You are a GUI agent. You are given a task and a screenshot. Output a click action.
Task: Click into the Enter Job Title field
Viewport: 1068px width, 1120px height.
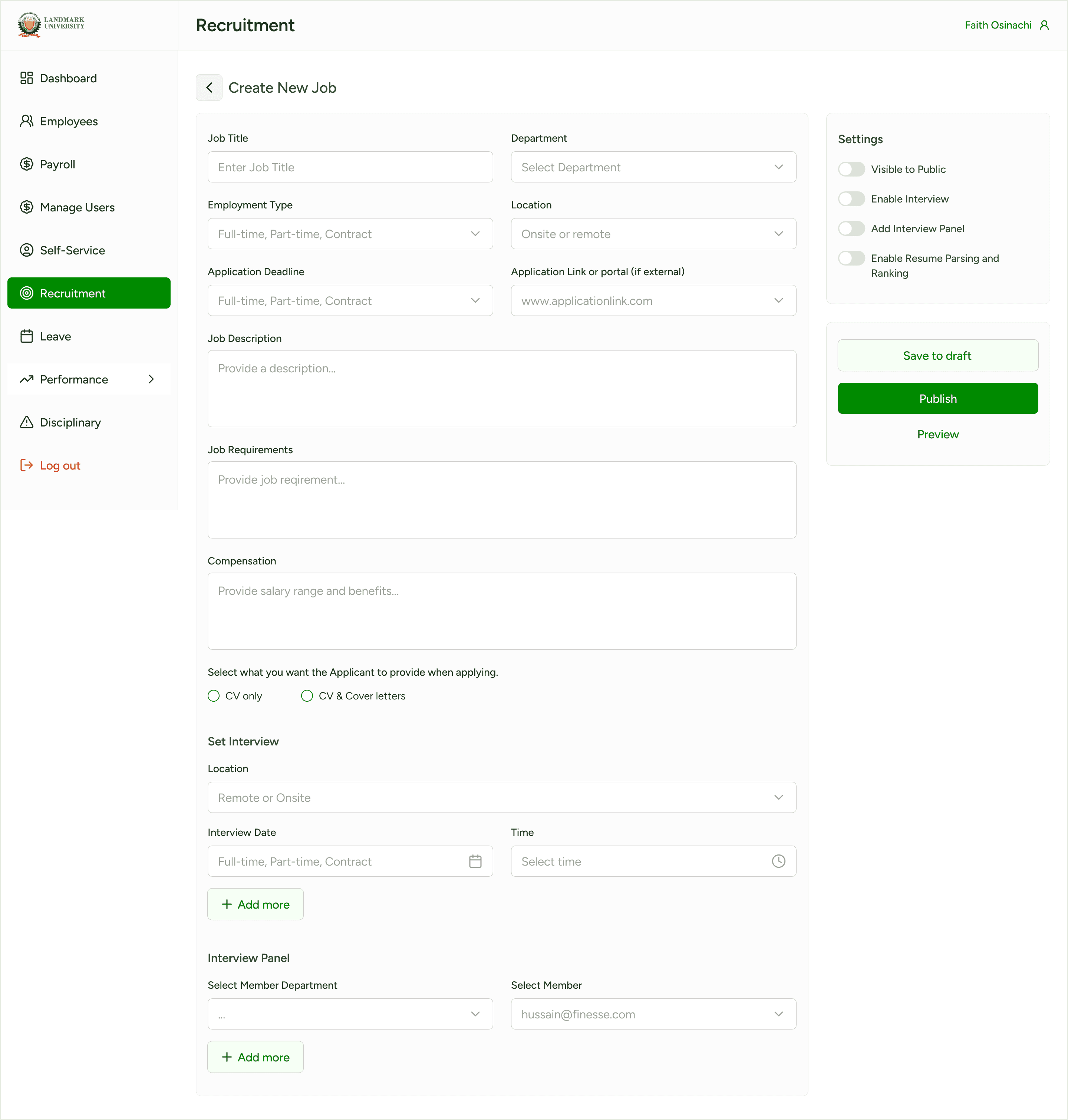(350, 167)
